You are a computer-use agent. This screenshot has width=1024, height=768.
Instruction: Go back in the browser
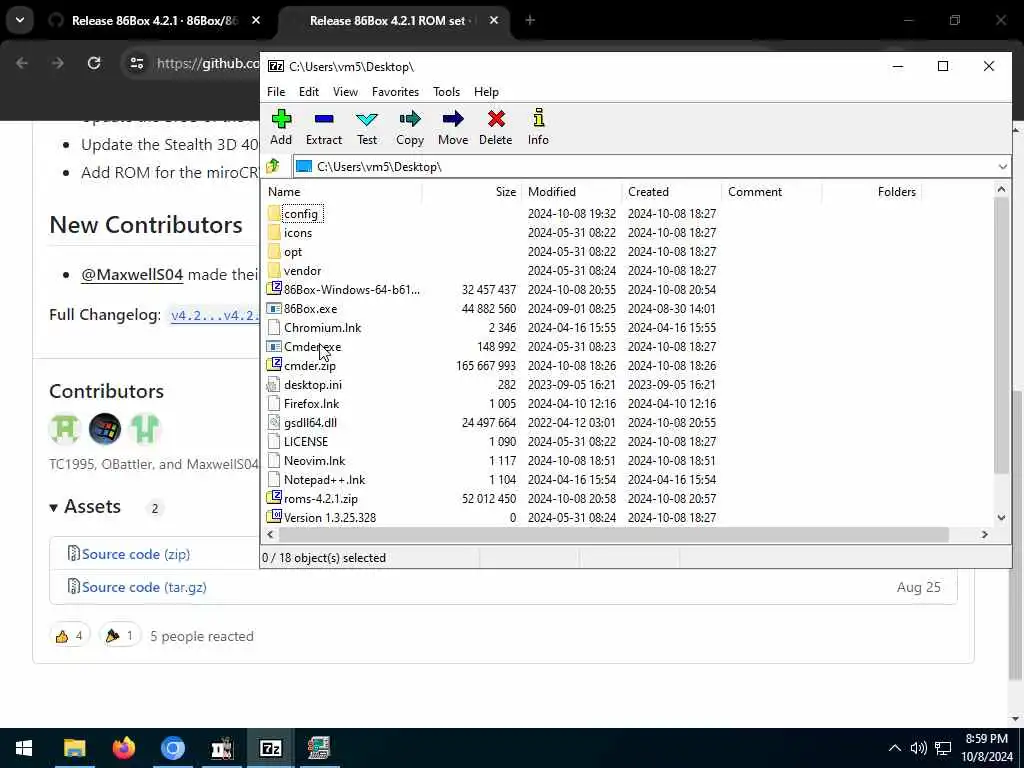pyautogui.click(x=22, y=63)
